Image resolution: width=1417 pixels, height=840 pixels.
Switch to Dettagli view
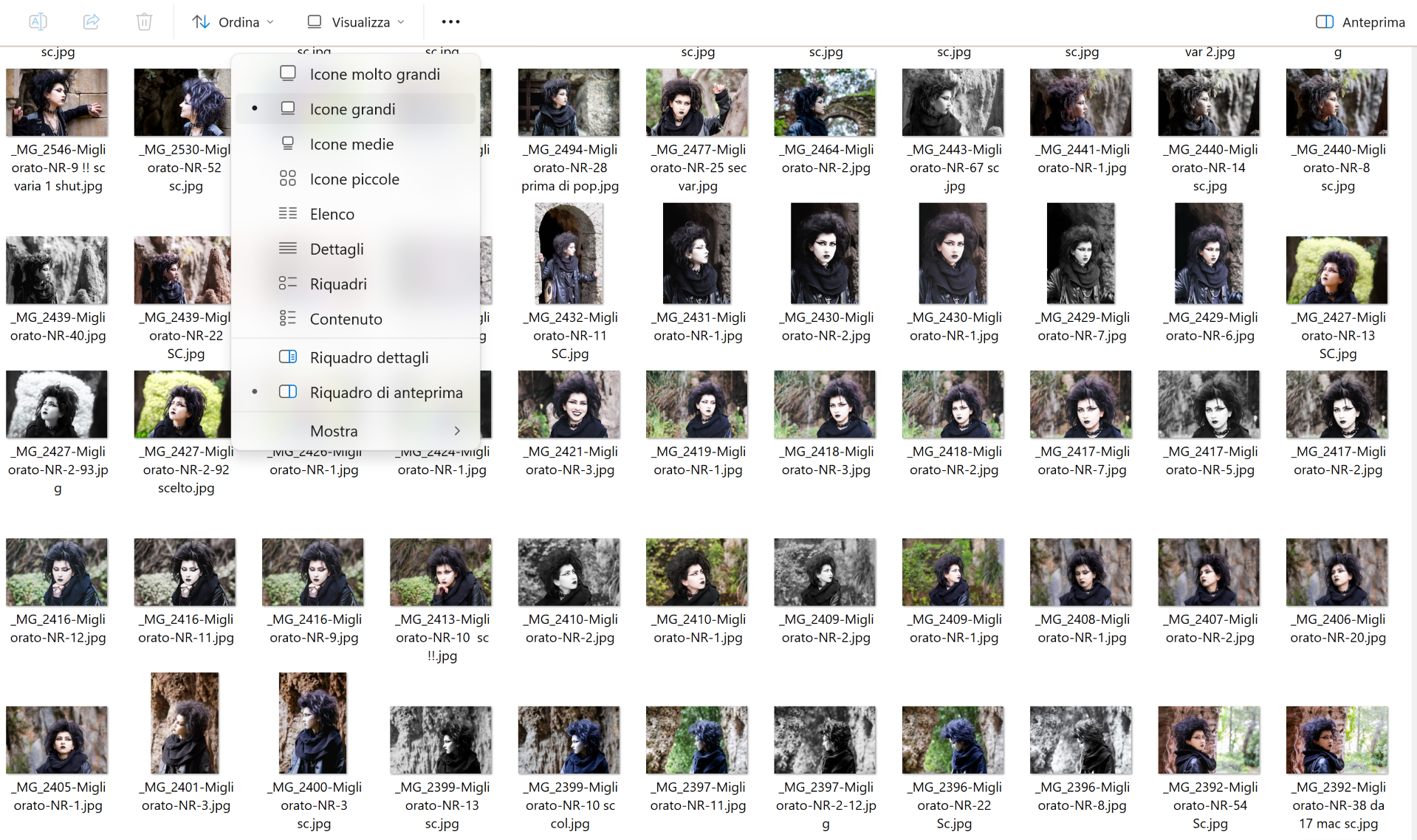pos(356,249)
